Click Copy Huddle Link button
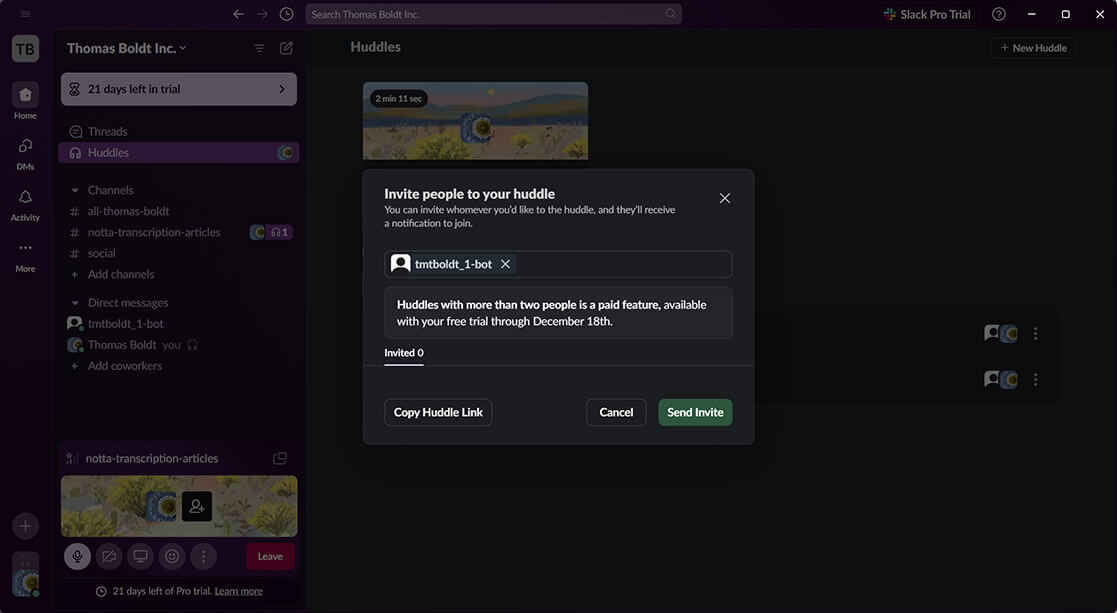Image resolution: width=1117 pixels, height=613 pixels. [x=438, y=412]
